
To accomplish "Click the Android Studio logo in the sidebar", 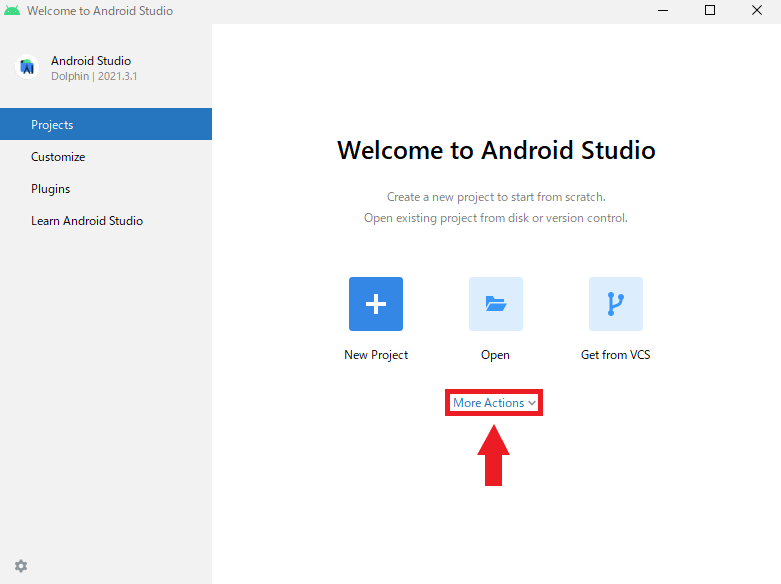I will (27, 67).
